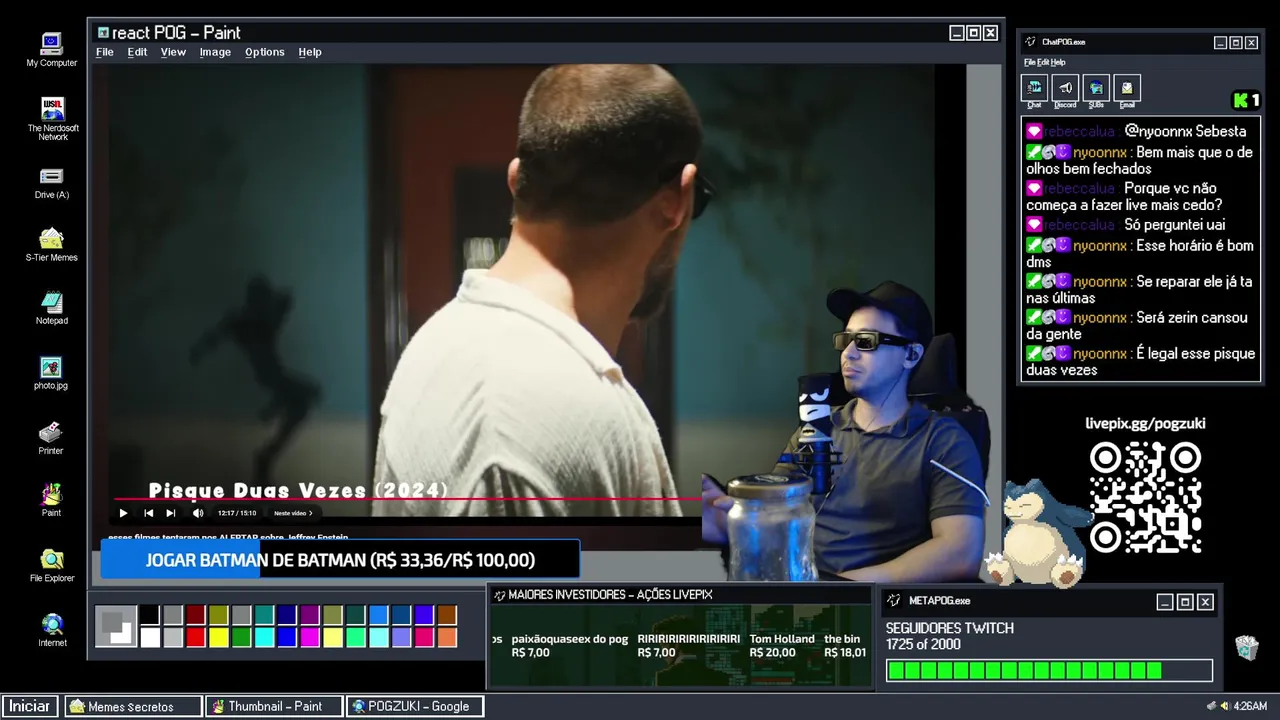Click the Iniciar start button
Viewport: 1280px width, 720px height.
pyautogui.click(x=30, y=706)
